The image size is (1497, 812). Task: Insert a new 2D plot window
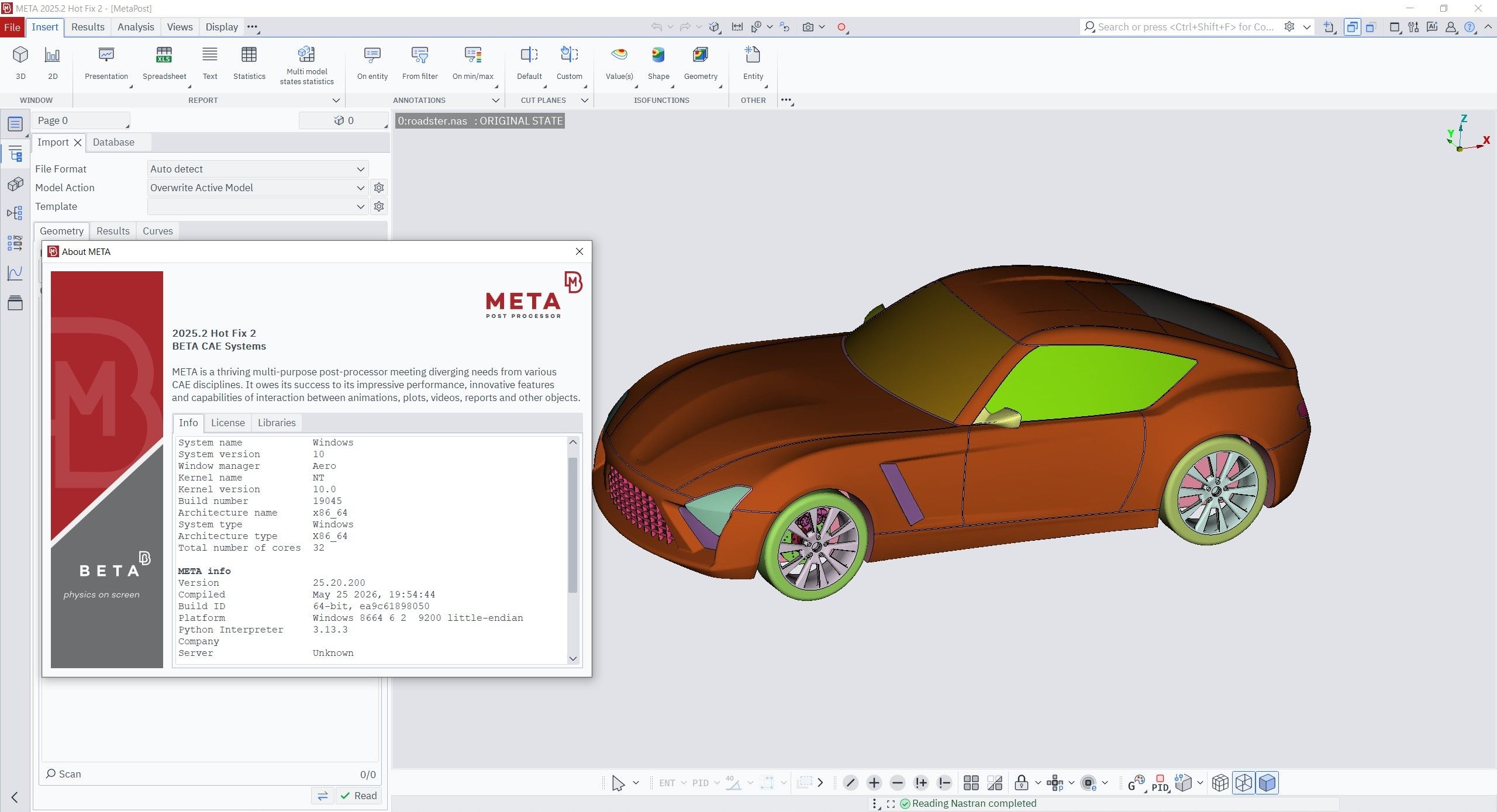[x=53, y=63]
